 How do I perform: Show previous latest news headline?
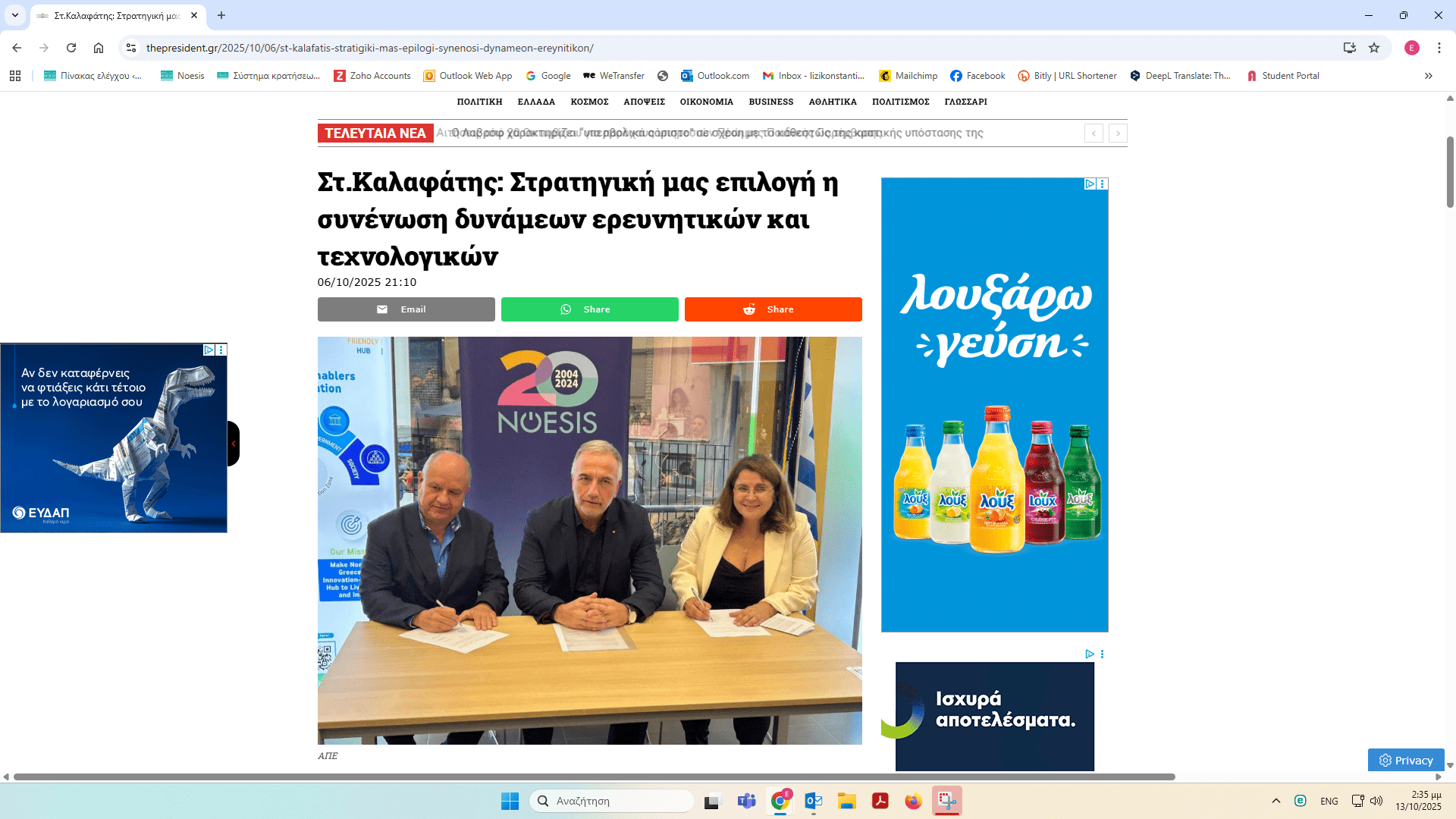(1093, 133)
